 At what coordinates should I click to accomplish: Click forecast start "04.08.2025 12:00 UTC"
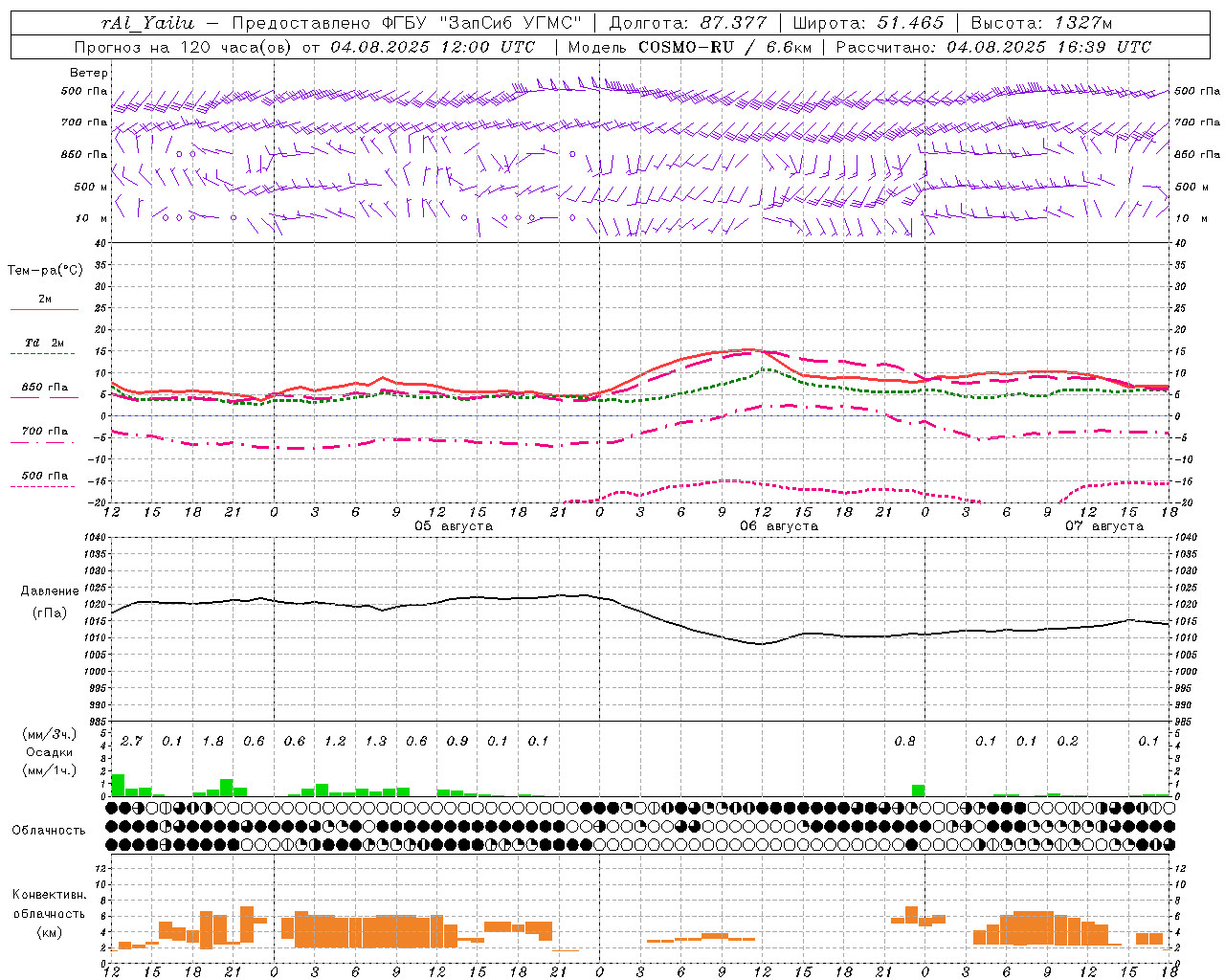coord(433,47)
